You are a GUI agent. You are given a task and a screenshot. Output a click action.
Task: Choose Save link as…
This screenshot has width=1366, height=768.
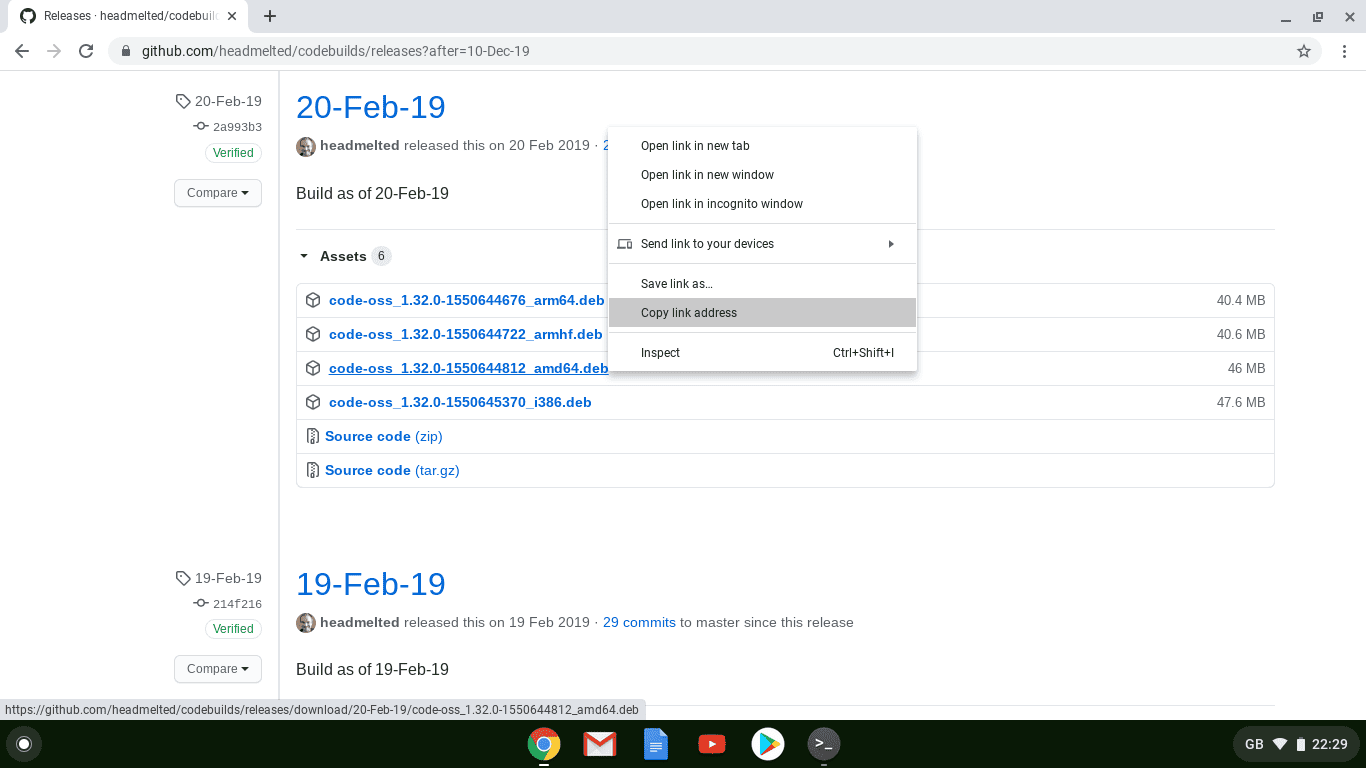pos(763,284)
